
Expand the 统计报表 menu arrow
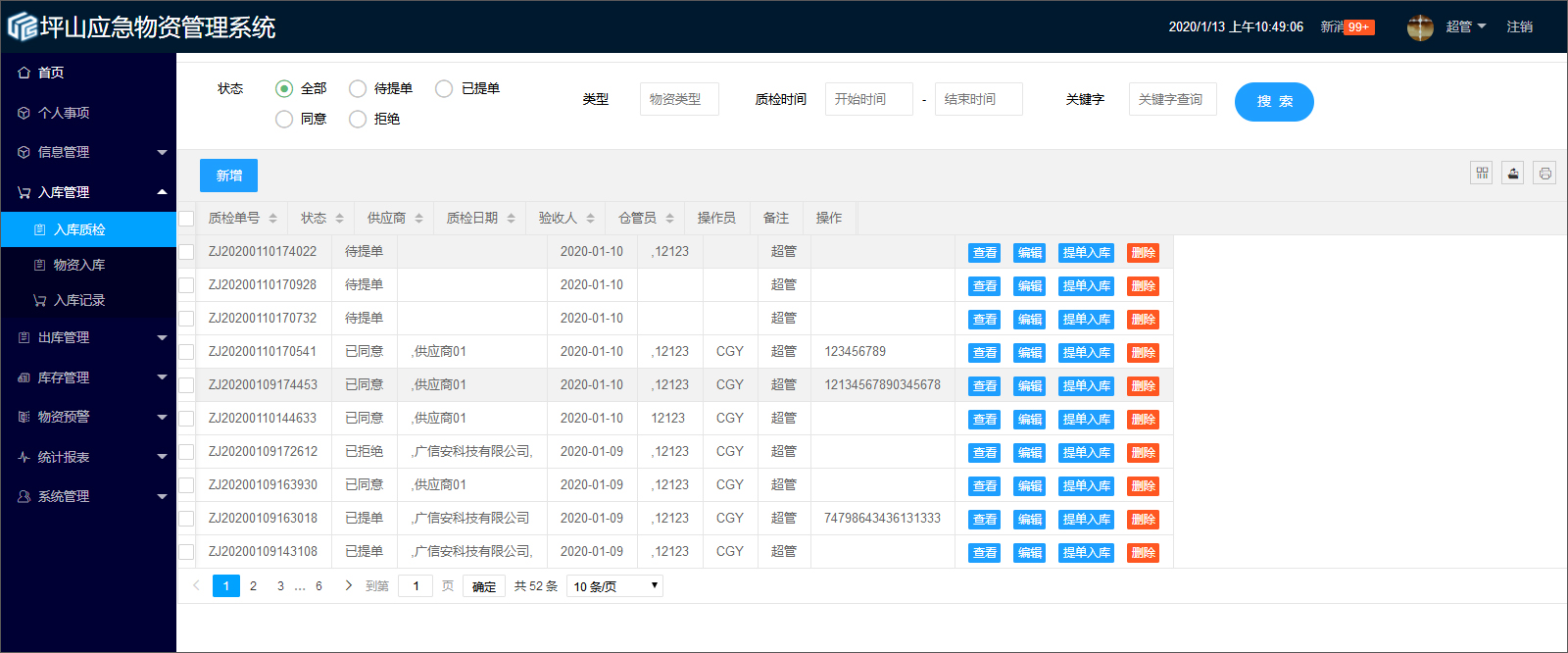coord(162,457)
